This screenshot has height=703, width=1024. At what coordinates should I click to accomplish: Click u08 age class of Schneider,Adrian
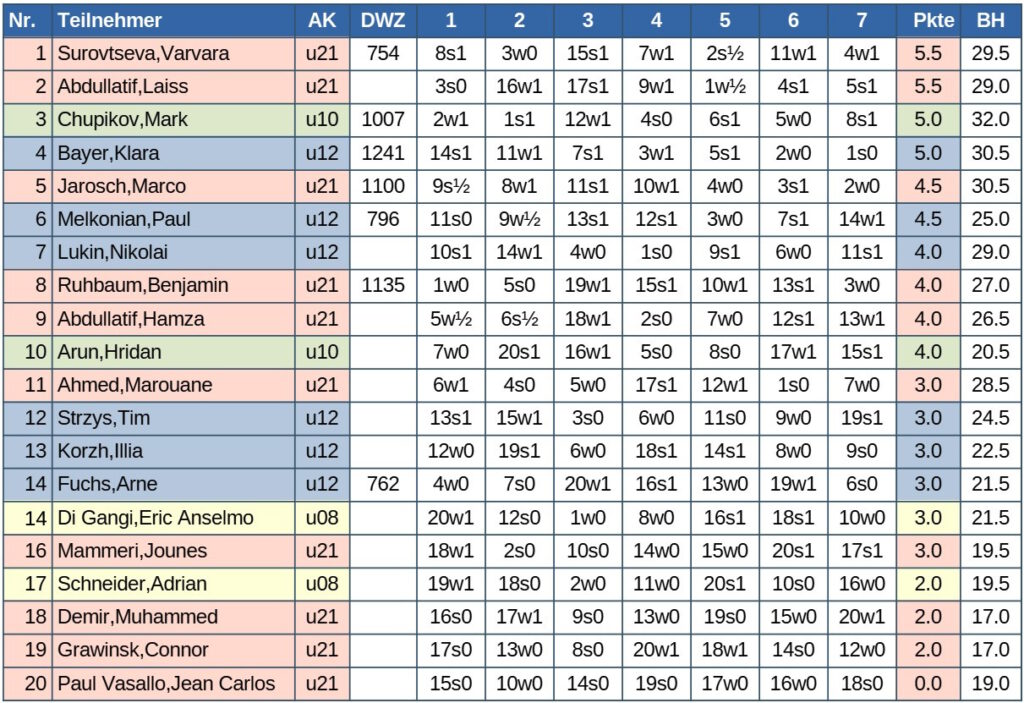coord(322,584)
